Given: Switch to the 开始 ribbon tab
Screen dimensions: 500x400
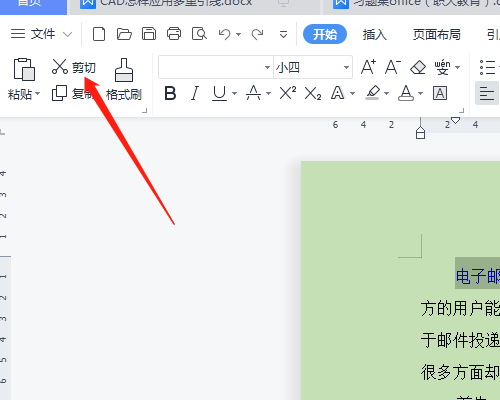Looking at the screenshot, I should pos(325,34).
